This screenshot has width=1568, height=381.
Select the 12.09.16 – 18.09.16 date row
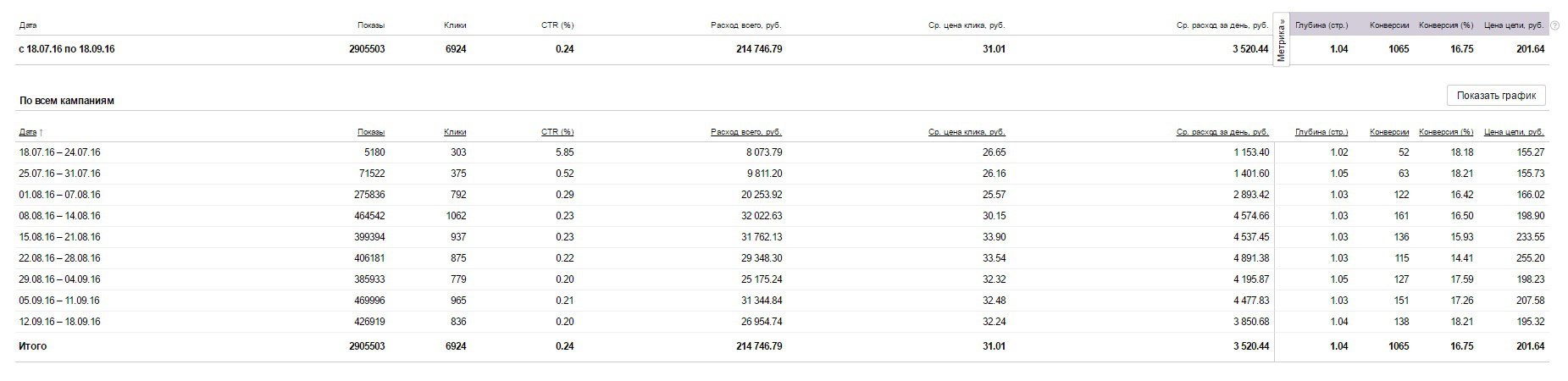(59, 322)
